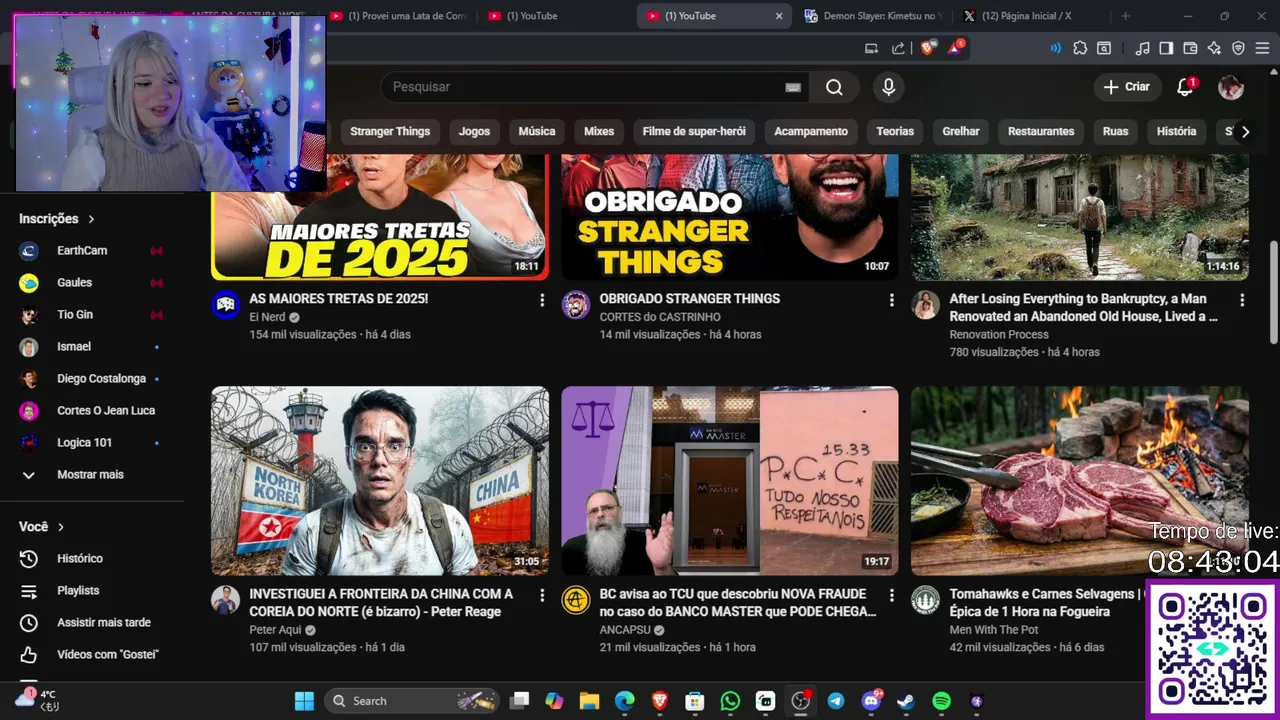
Task: Expand the Mostrar mais subscriptions list
Action: (92, 475)
